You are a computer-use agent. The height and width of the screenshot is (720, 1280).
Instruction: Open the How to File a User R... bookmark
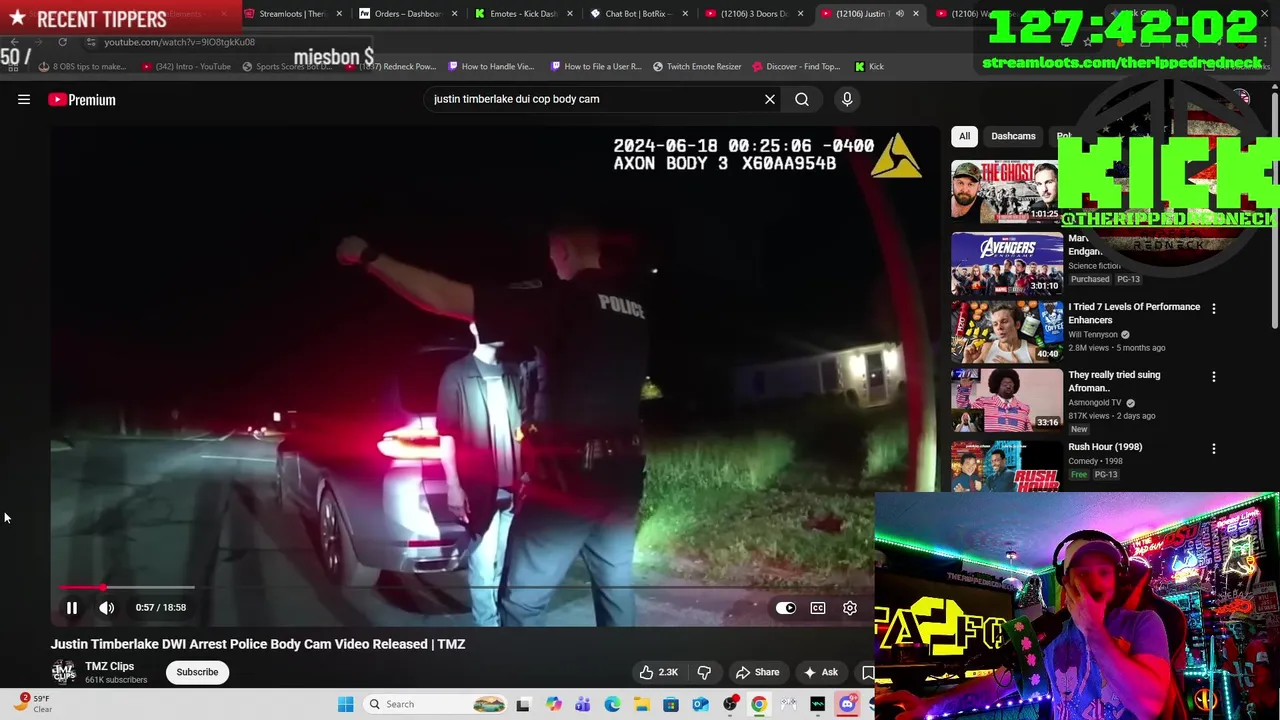(x=595, y=66)
